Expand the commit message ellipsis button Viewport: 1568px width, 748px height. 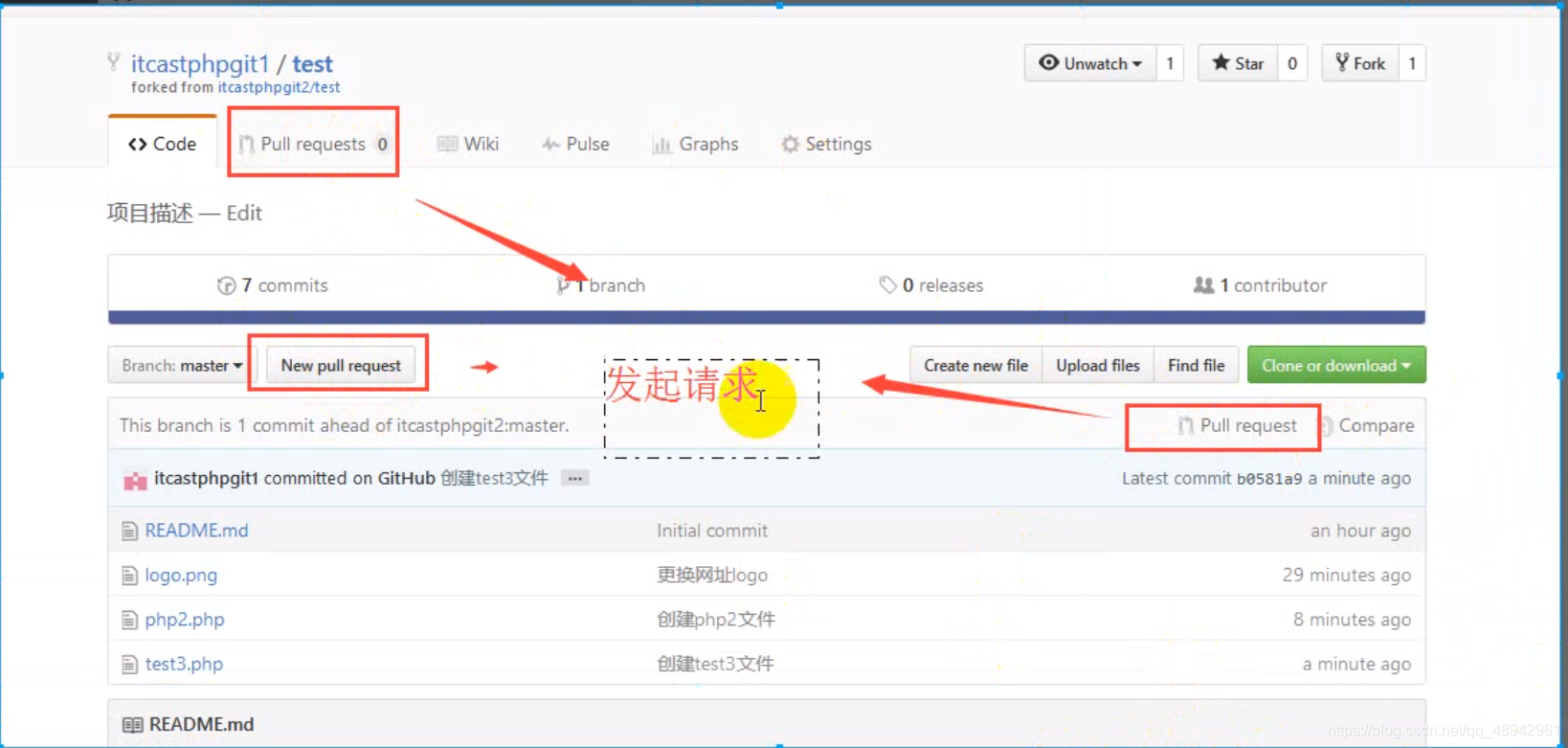[x=574, y=478]
